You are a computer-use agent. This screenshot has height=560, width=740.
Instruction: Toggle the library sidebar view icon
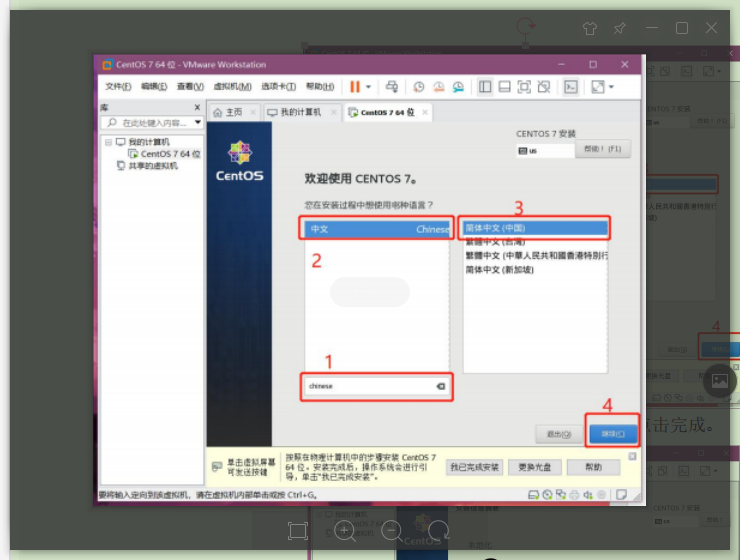click(485, 87)
